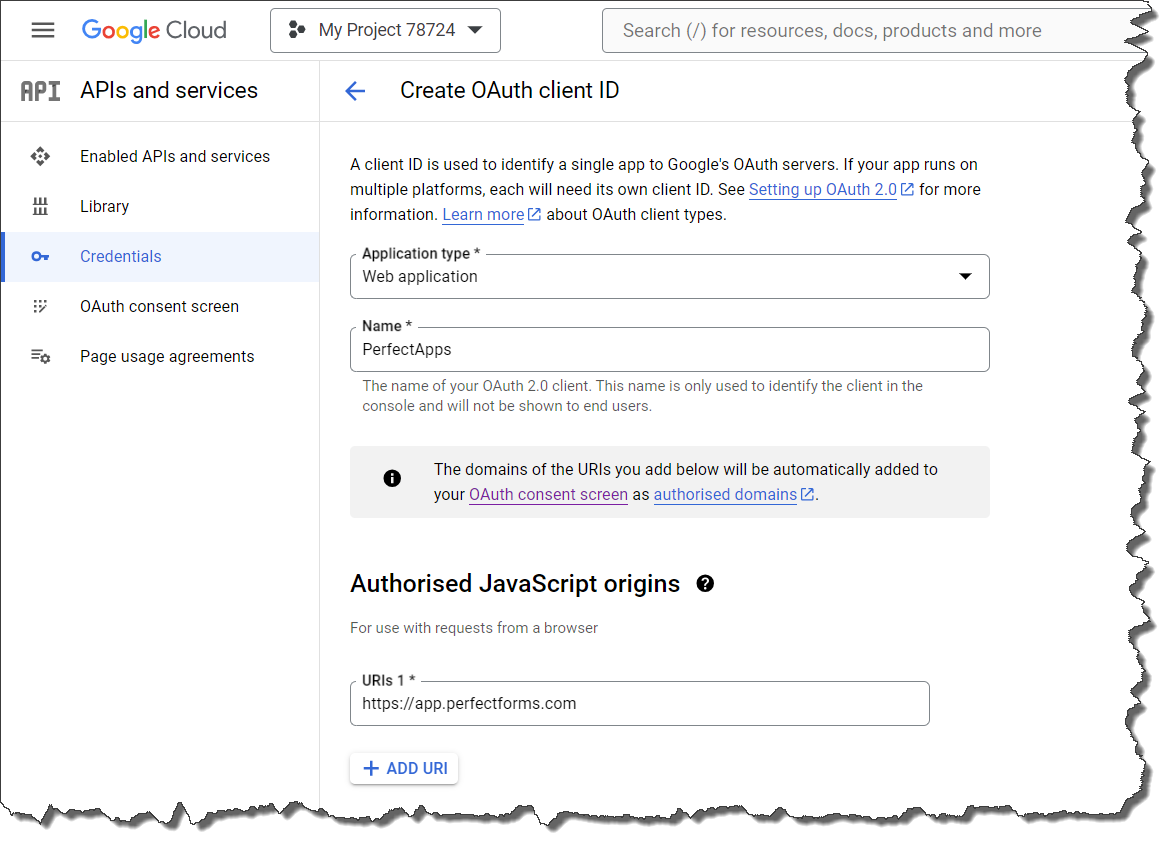Click the URIs 1 input field
Image resolution: width=1172 pixels, height=847 pixels.
(640, 703)
